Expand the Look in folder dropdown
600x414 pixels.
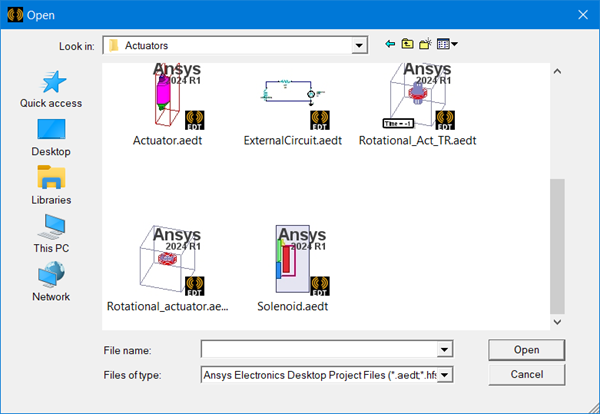click(x=359, y=46)
